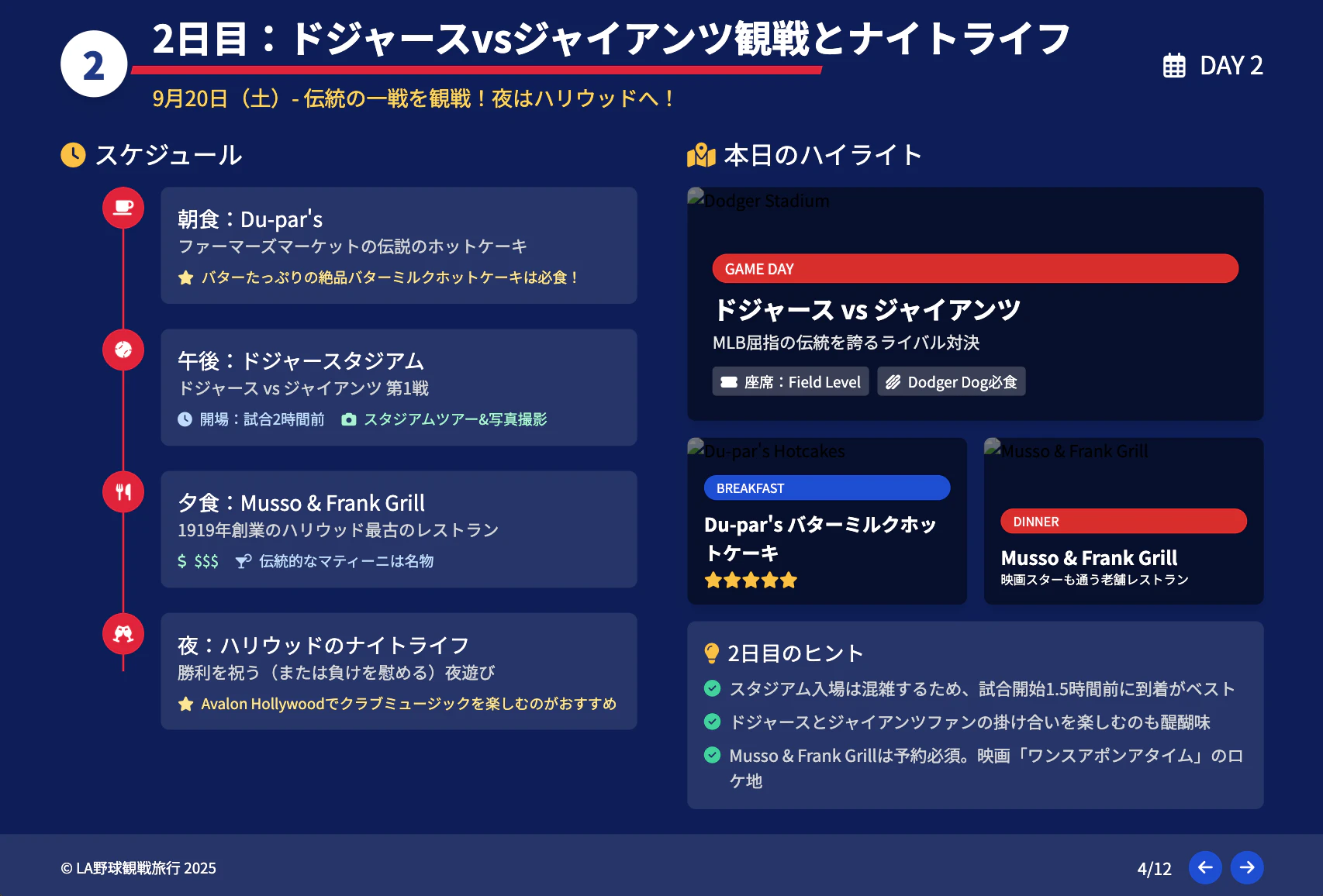Image resolution: width=1323 pixels, height=896 pixels.
Task: Go back with the previous slide arrow
Action: [x=1205, y=867]
